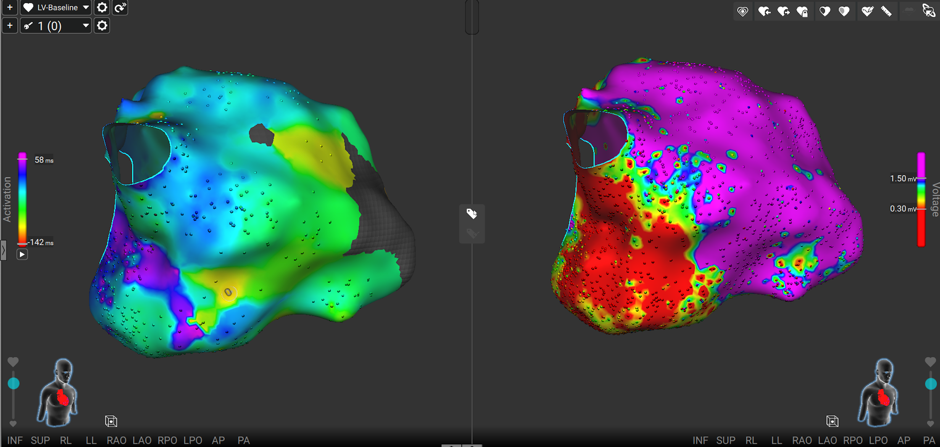Click the heart with lock icon
This screenshot has width=941, height=447.
803,11
